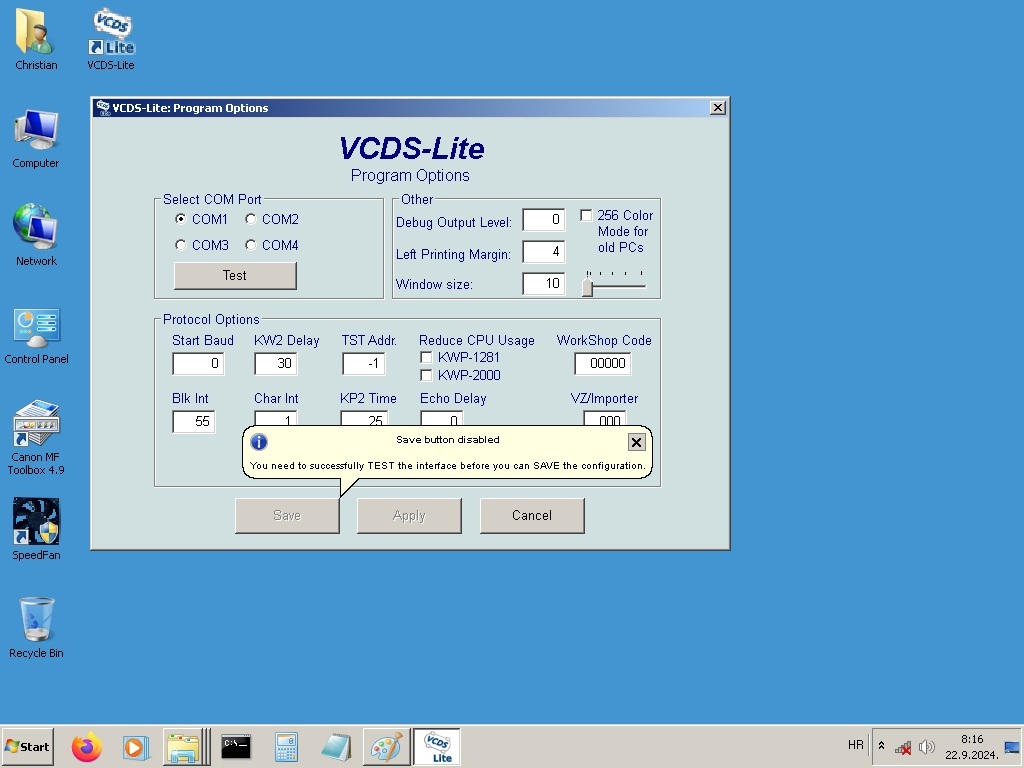
Task: Open the clock showing 8:16
Action: 972,746
